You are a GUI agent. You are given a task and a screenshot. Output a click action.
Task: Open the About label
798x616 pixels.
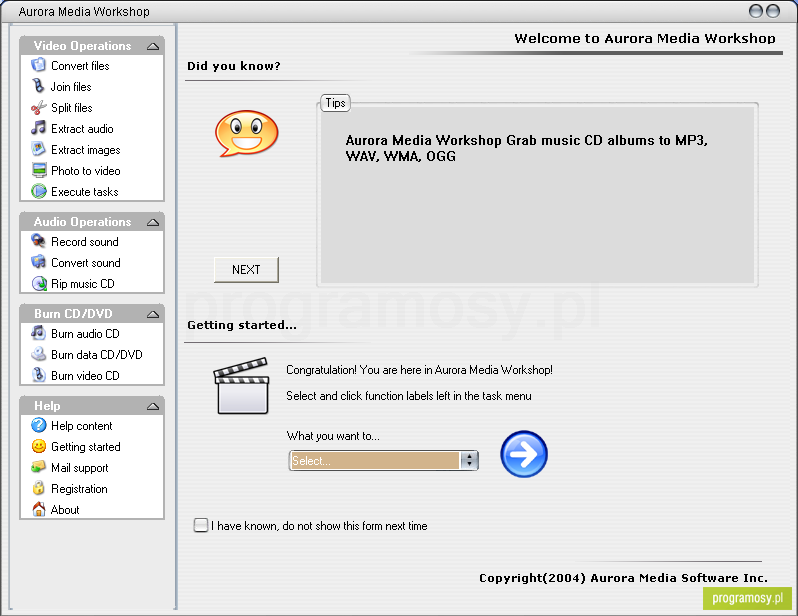point(65,509)
